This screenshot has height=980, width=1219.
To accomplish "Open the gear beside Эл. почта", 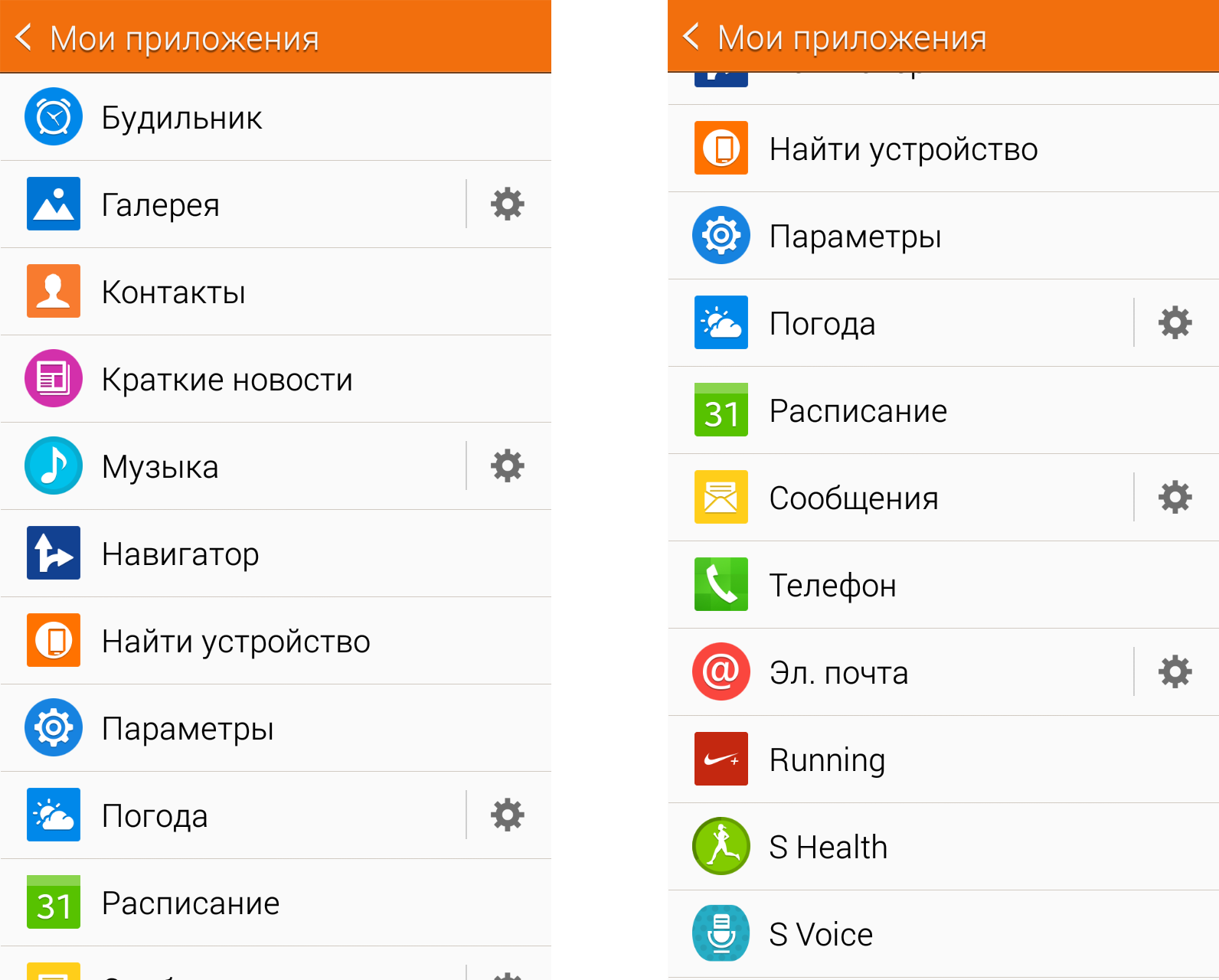I will click(x=1175, y=671).
